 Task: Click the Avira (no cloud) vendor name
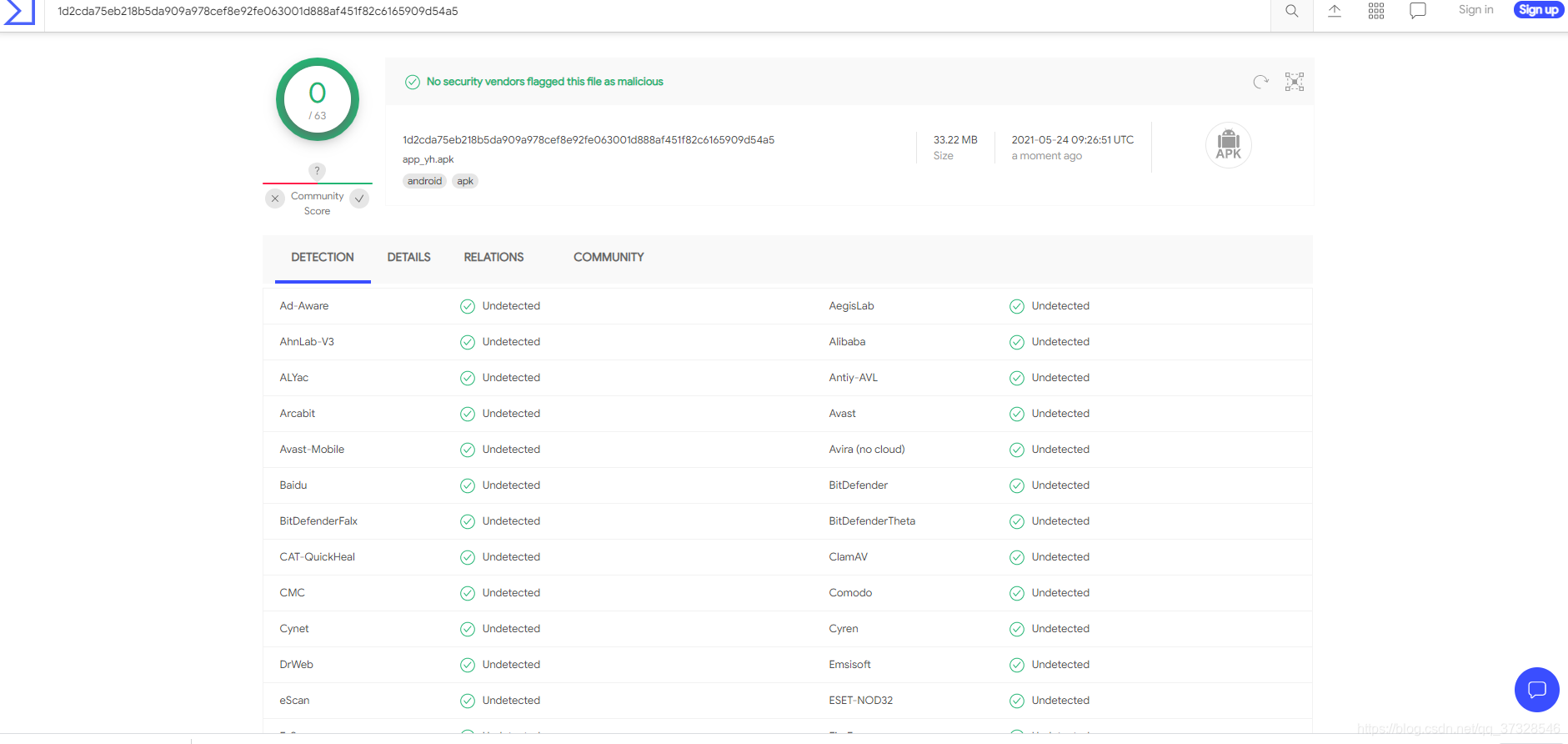pos(867,450)
